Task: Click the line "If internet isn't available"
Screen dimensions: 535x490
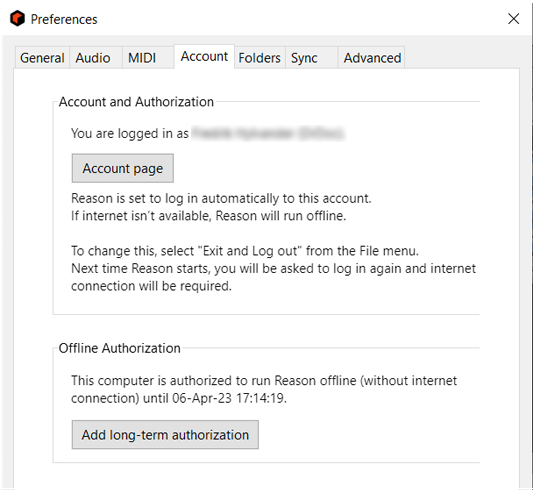Action: (208, 216)
